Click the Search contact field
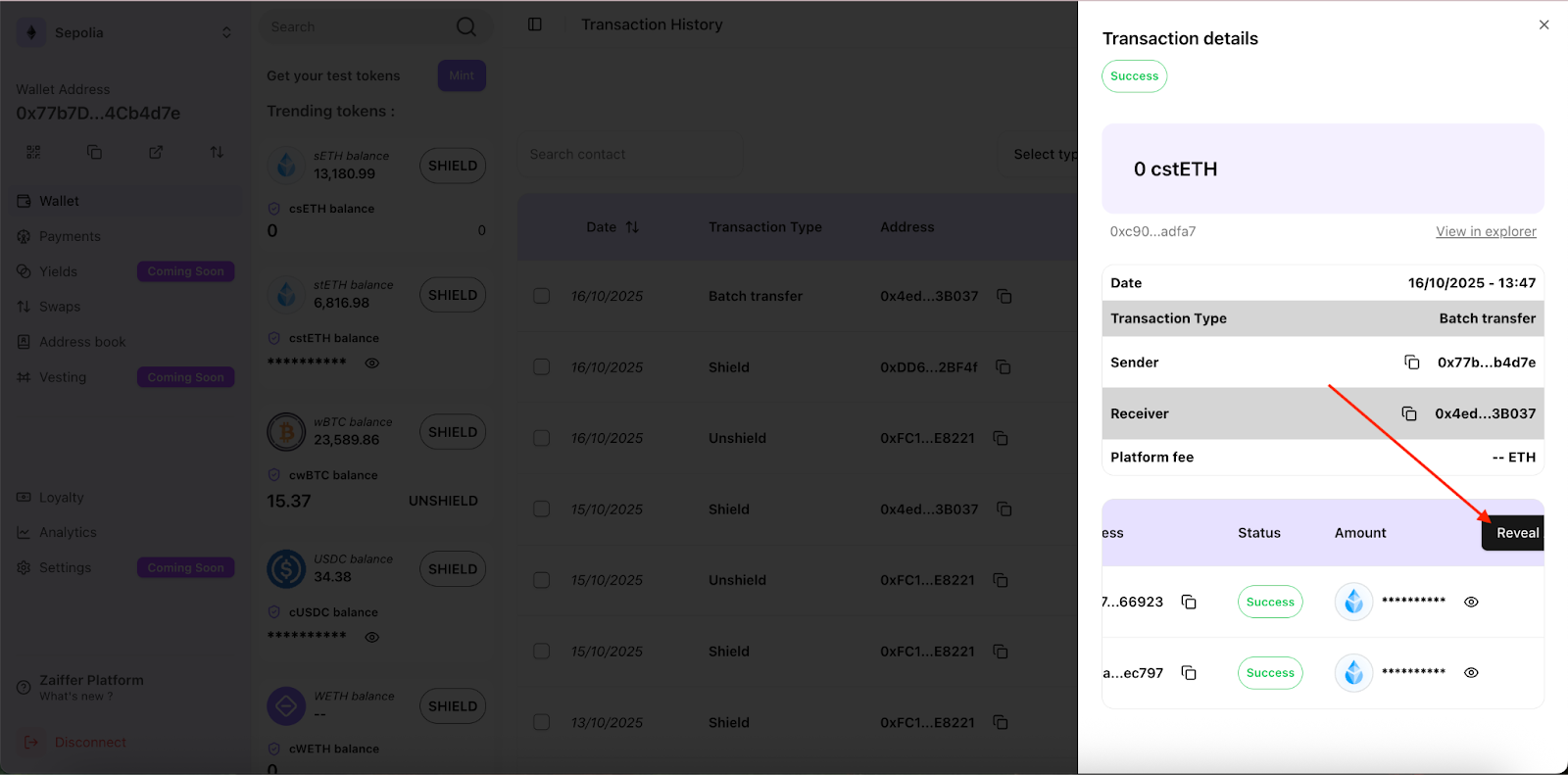This screenshot has width=1568, height=775. click(630, 155)
